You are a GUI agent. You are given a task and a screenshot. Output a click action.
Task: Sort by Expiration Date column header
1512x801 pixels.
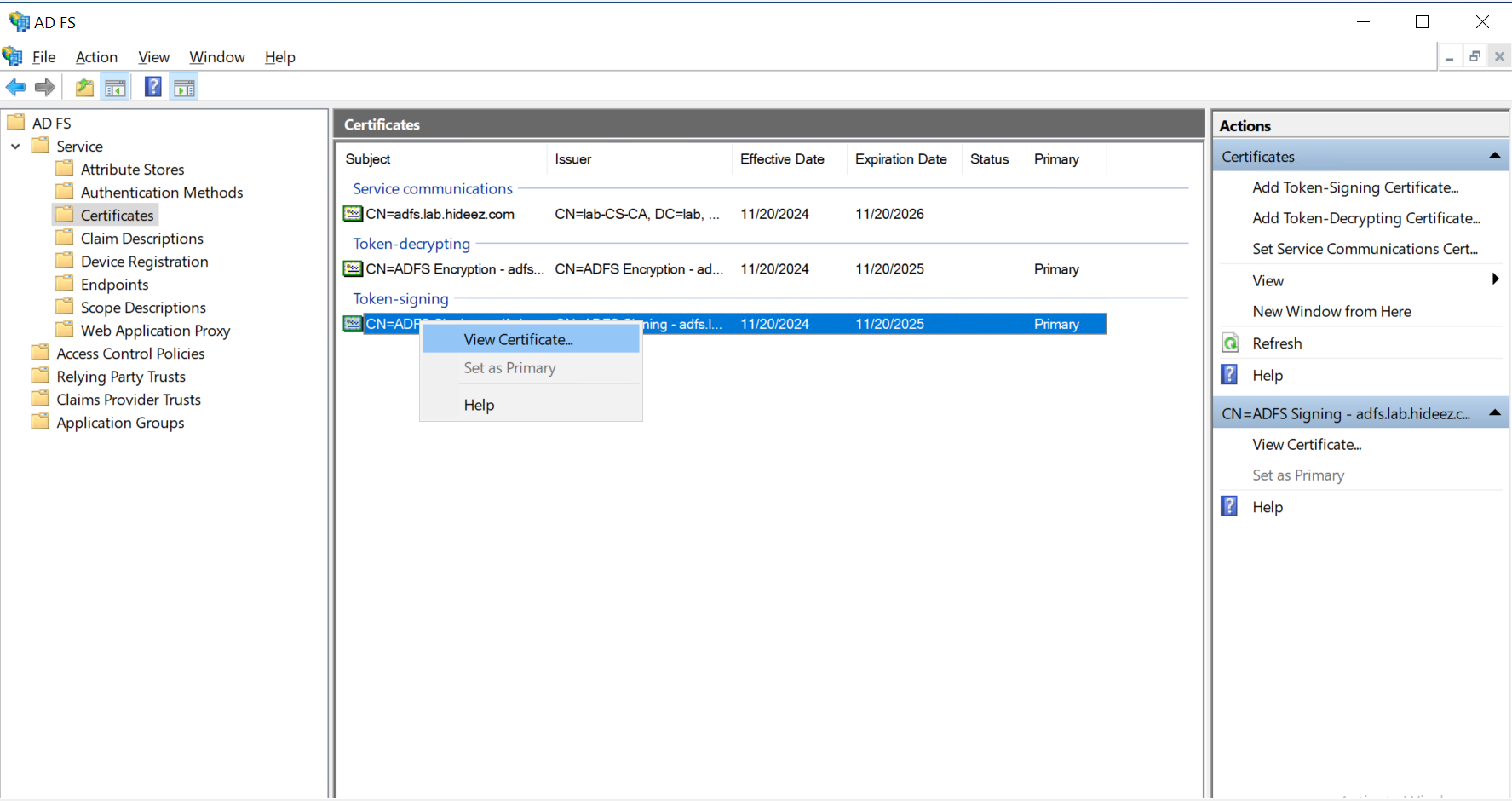click(x=900, y=159)
